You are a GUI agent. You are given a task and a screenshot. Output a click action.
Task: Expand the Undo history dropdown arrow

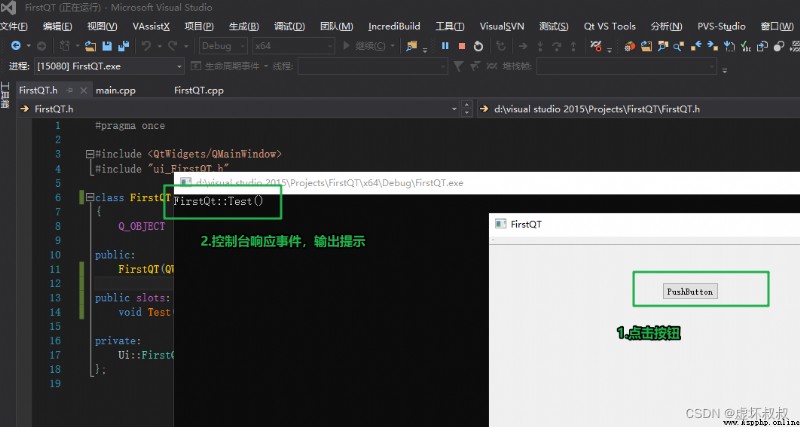tap(159, 46)
